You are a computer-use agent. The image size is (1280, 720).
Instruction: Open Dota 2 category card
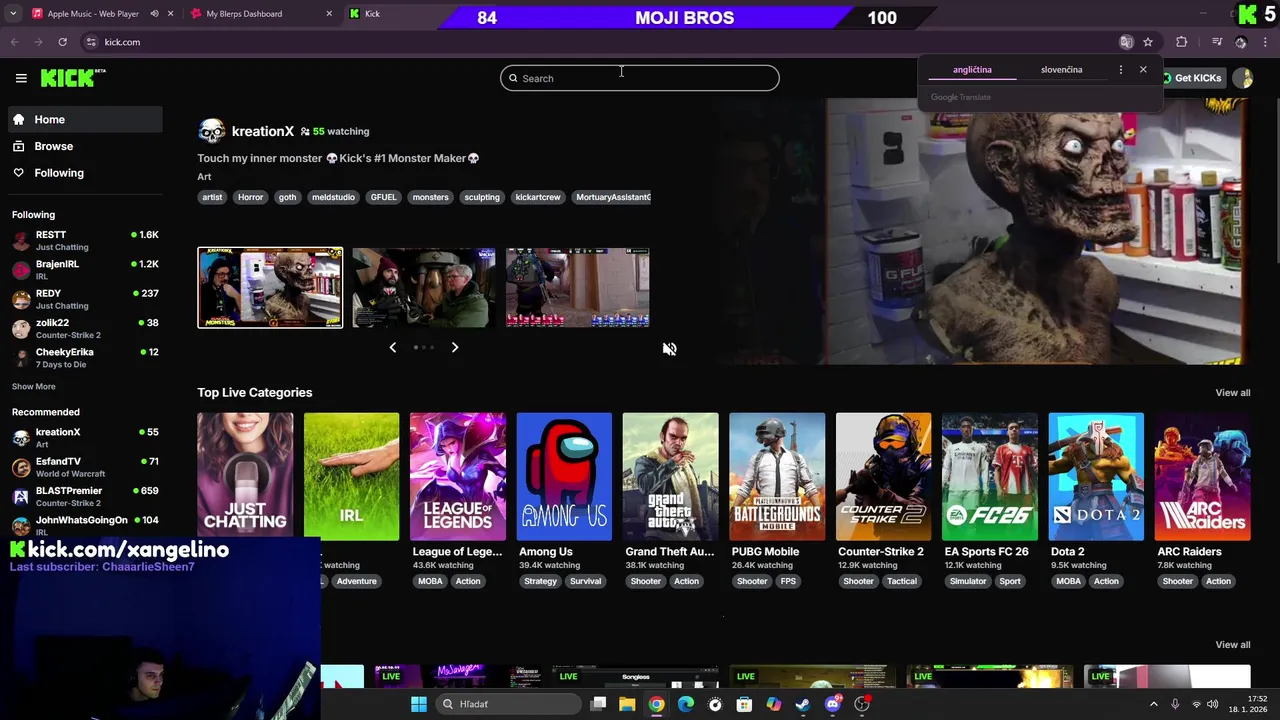[1096, 476]
